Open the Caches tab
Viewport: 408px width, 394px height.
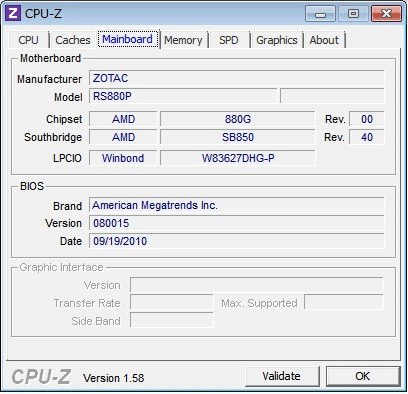[73, 40]
